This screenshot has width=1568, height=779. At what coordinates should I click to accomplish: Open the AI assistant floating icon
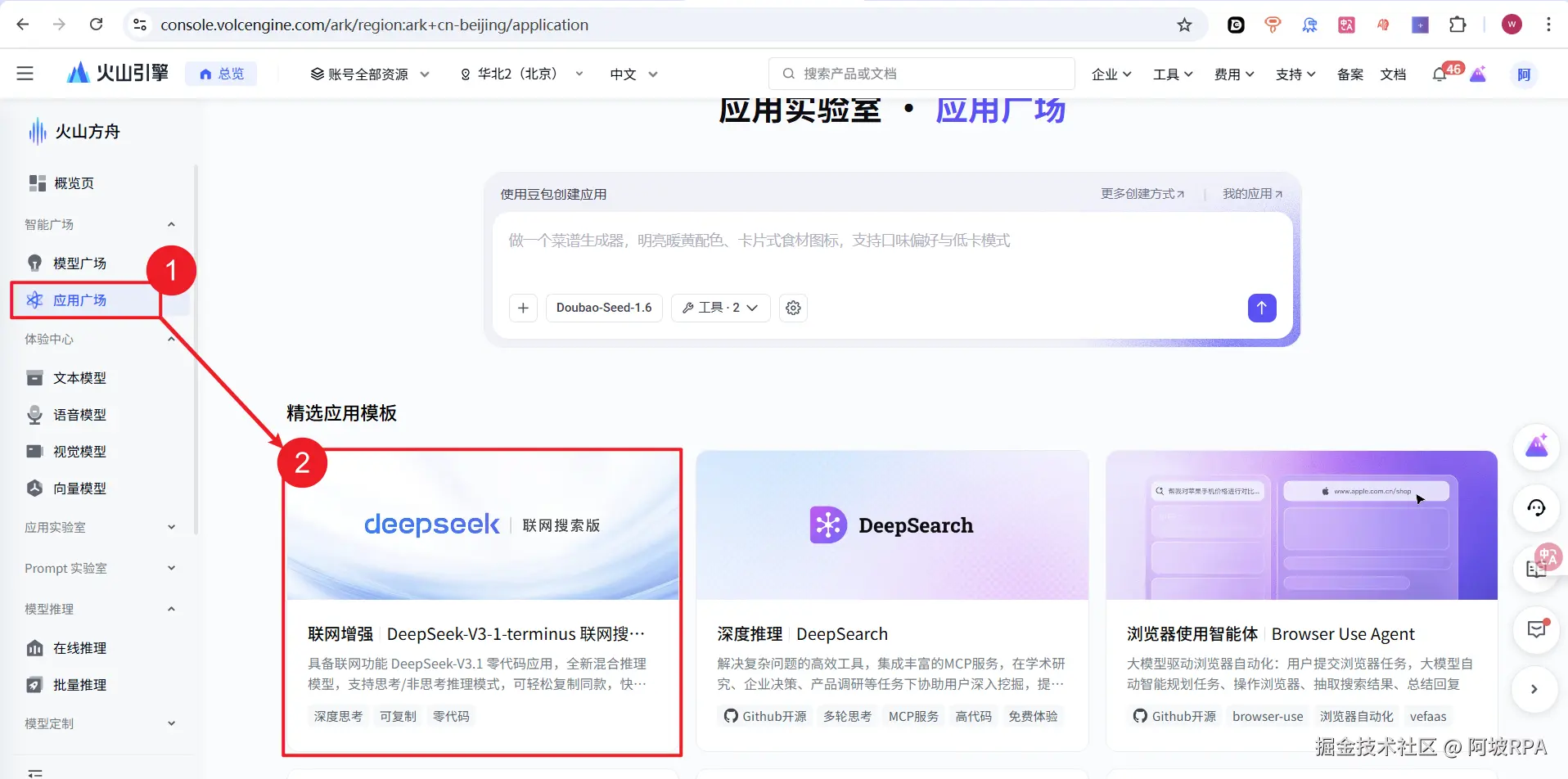(x=1536, y=447)
